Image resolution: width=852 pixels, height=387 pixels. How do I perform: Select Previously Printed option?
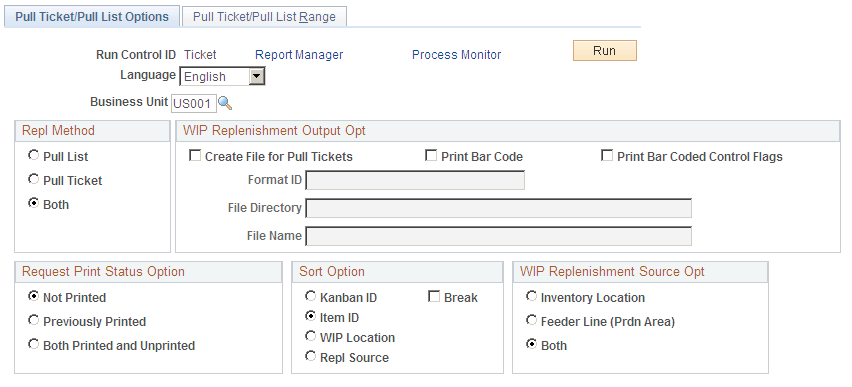pyautogui.click(x=34, y=320)
